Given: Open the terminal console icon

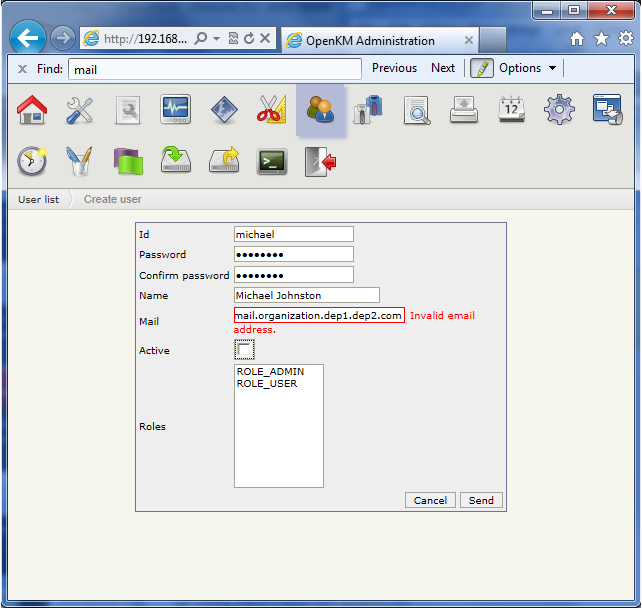Looking at the screenshot, I should click(x=272, y=161).
